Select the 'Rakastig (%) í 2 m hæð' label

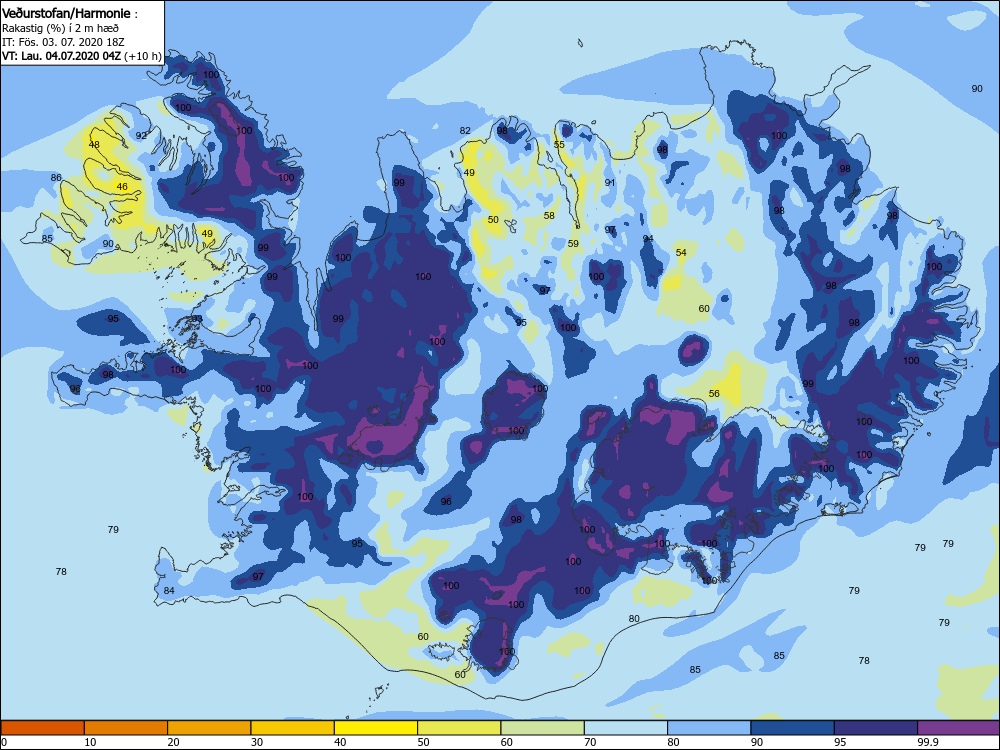tap(60, 28)
